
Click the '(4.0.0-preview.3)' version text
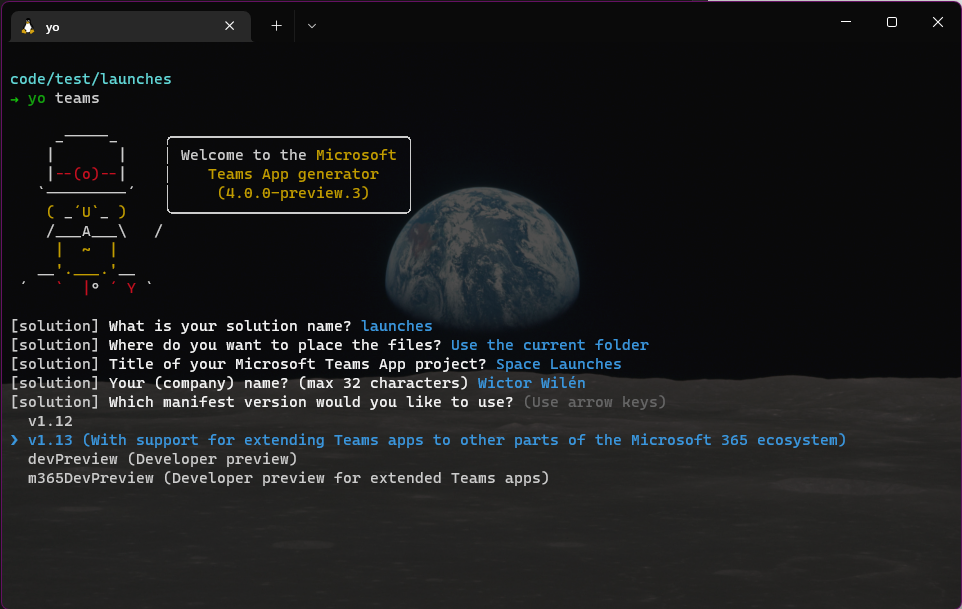(293, 193)
